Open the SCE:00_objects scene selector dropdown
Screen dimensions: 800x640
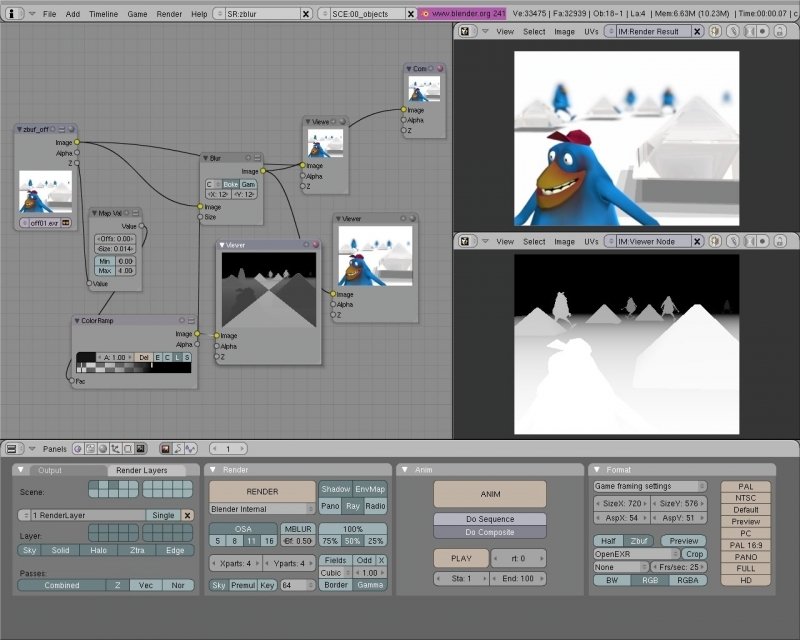[x=324, y=14]
